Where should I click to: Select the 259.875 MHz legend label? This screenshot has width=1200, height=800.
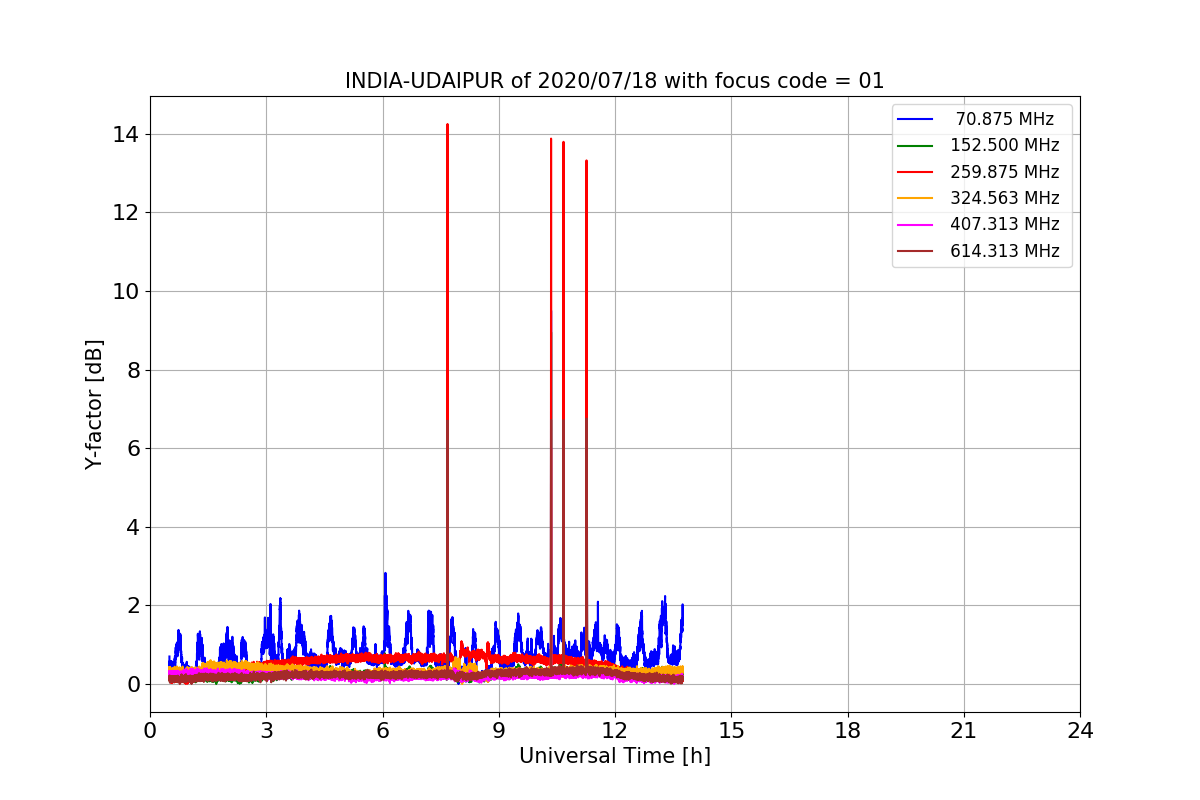(1005, 172)
